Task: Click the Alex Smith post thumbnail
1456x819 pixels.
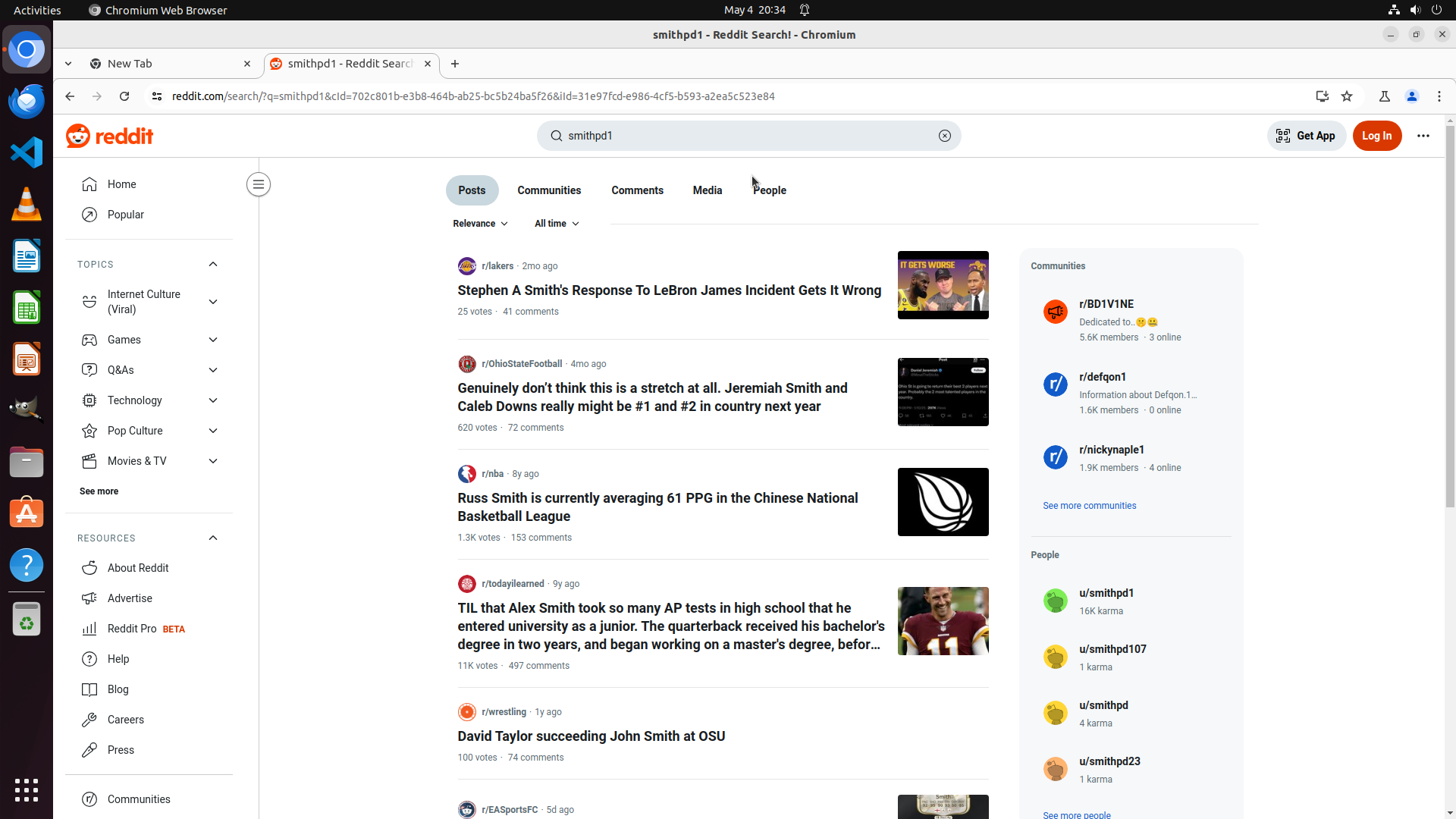Action: (943, 621)
